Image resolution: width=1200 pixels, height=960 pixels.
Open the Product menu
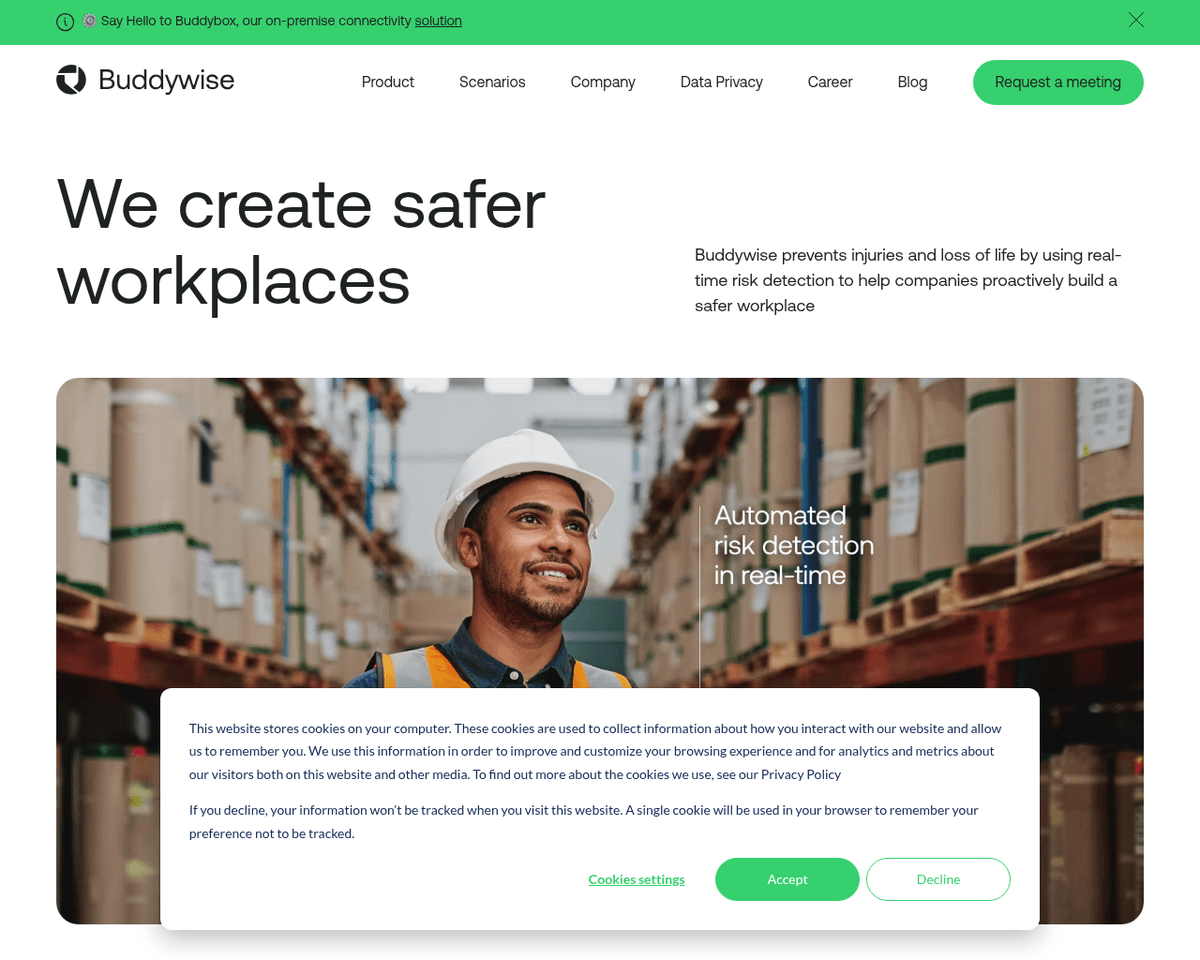coord(388,82)
